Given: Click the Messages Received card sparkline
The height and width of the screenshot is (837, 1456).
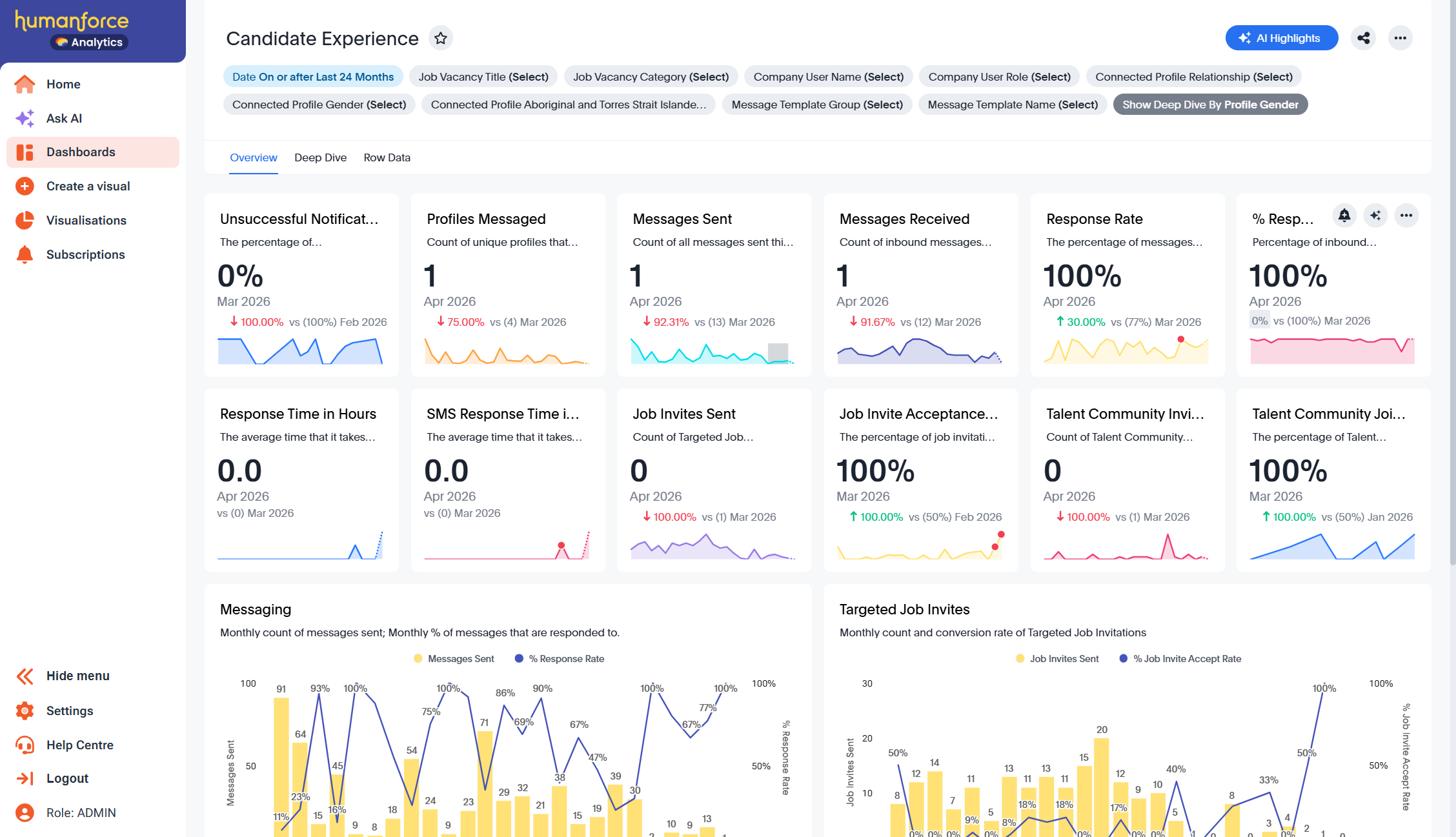Looking at the screenshot, I should coord(920,350).
